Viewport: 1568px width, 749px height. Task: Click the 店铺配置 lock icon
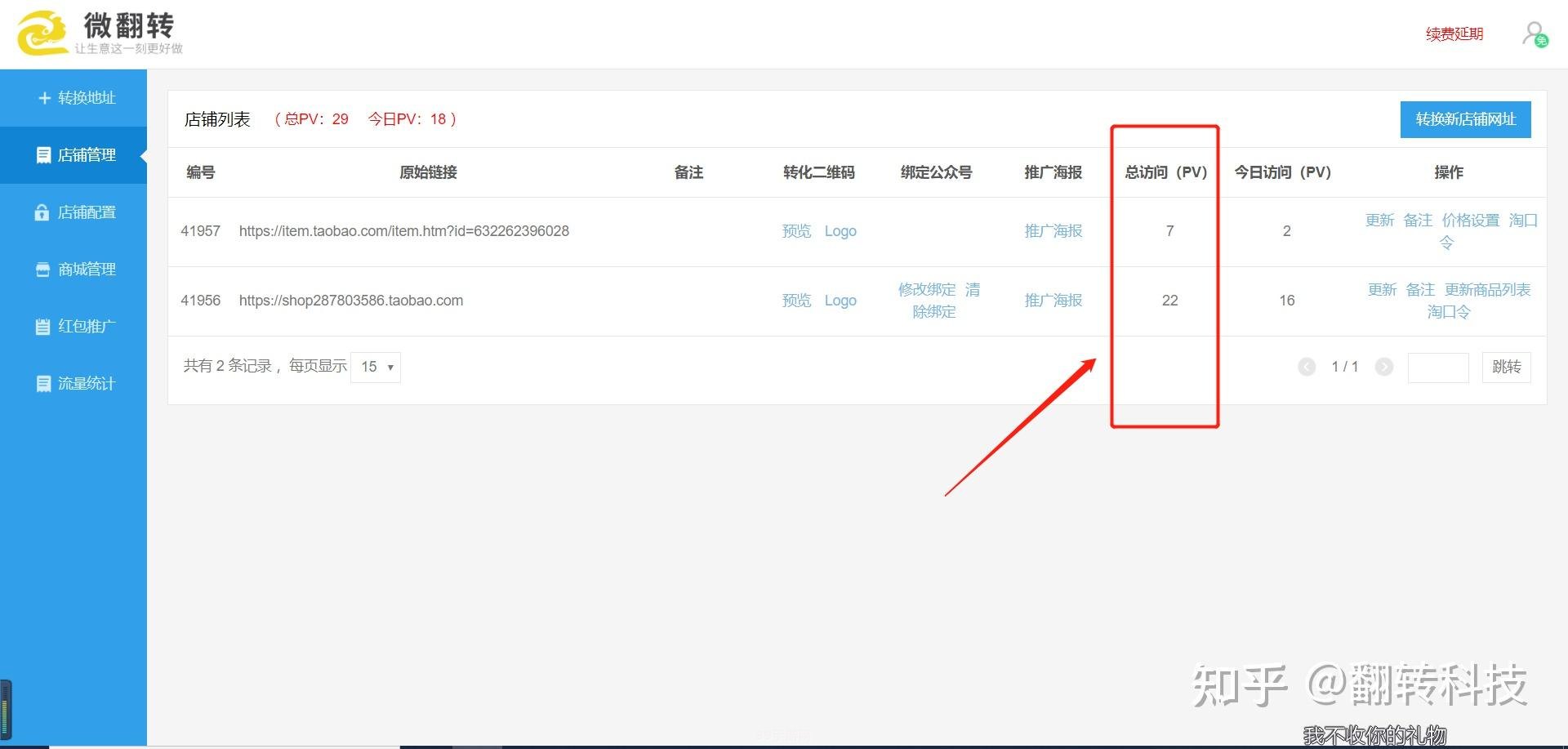point(42,212)
